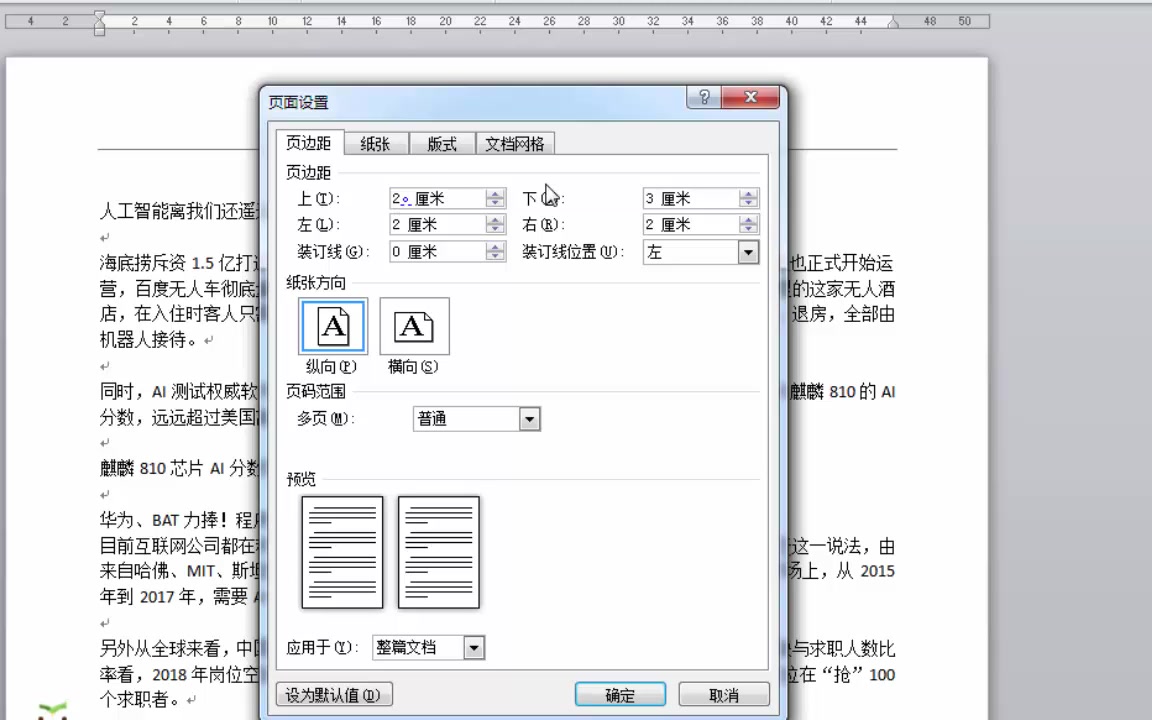The height and width of the screenshot is (720, 1152).
Task: Open the 多页 dropdown showing 普通
Action: point(529,418)
